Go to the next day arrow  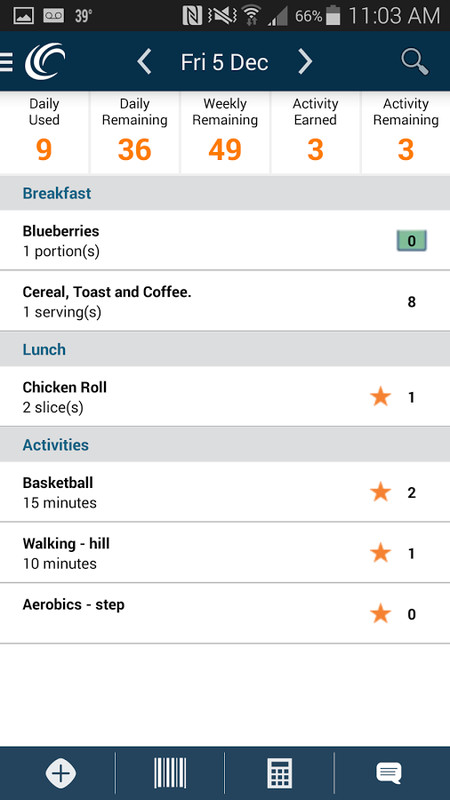point(305,62)
